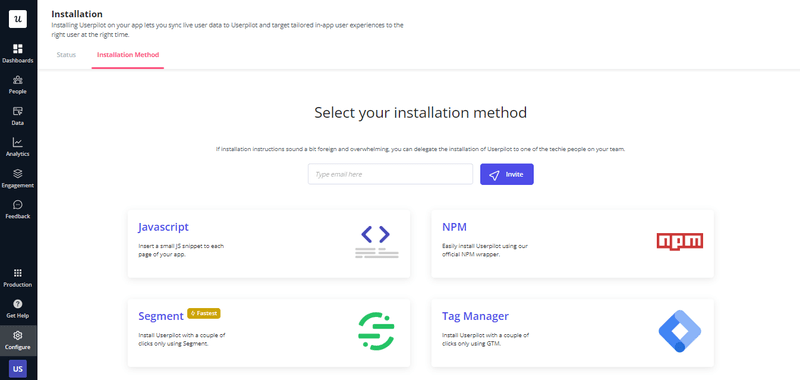
Task: Open Analytics chart icon in sidebar
Action: 18,142
